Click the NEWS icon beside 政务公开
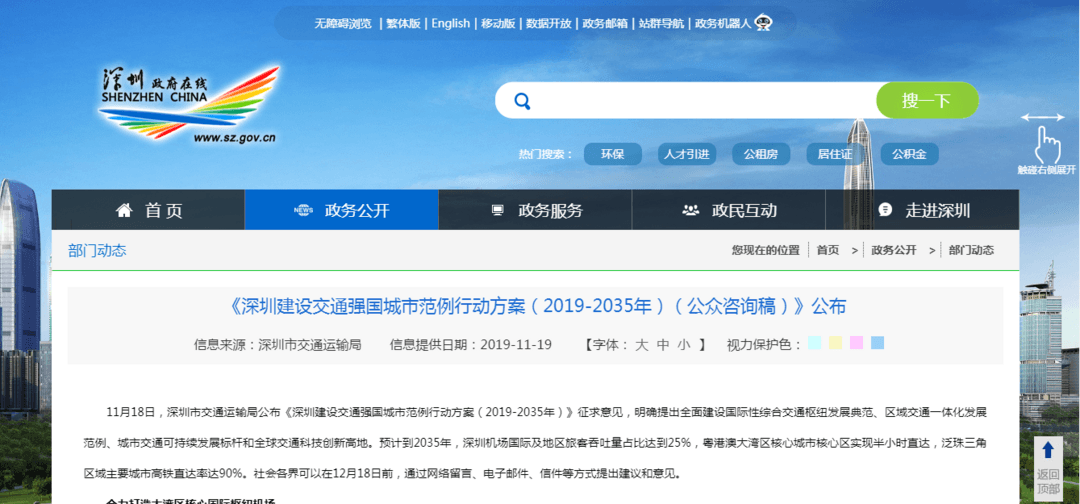1080x504 pixels. 303,210
